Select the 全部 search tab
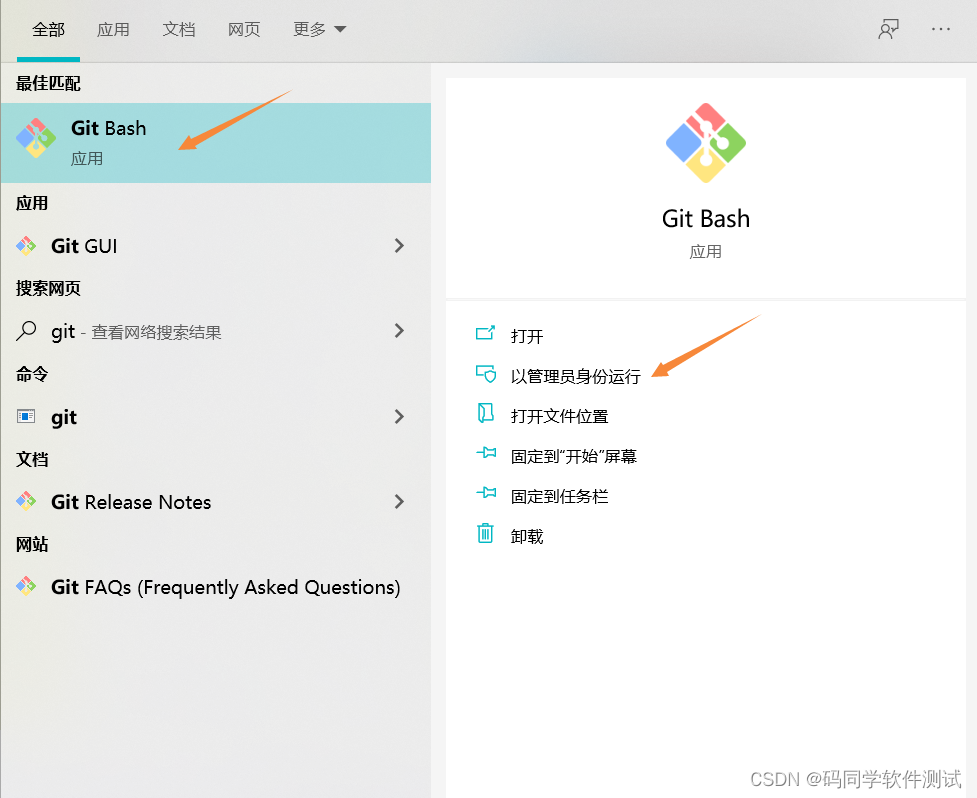 pos(49,29)
